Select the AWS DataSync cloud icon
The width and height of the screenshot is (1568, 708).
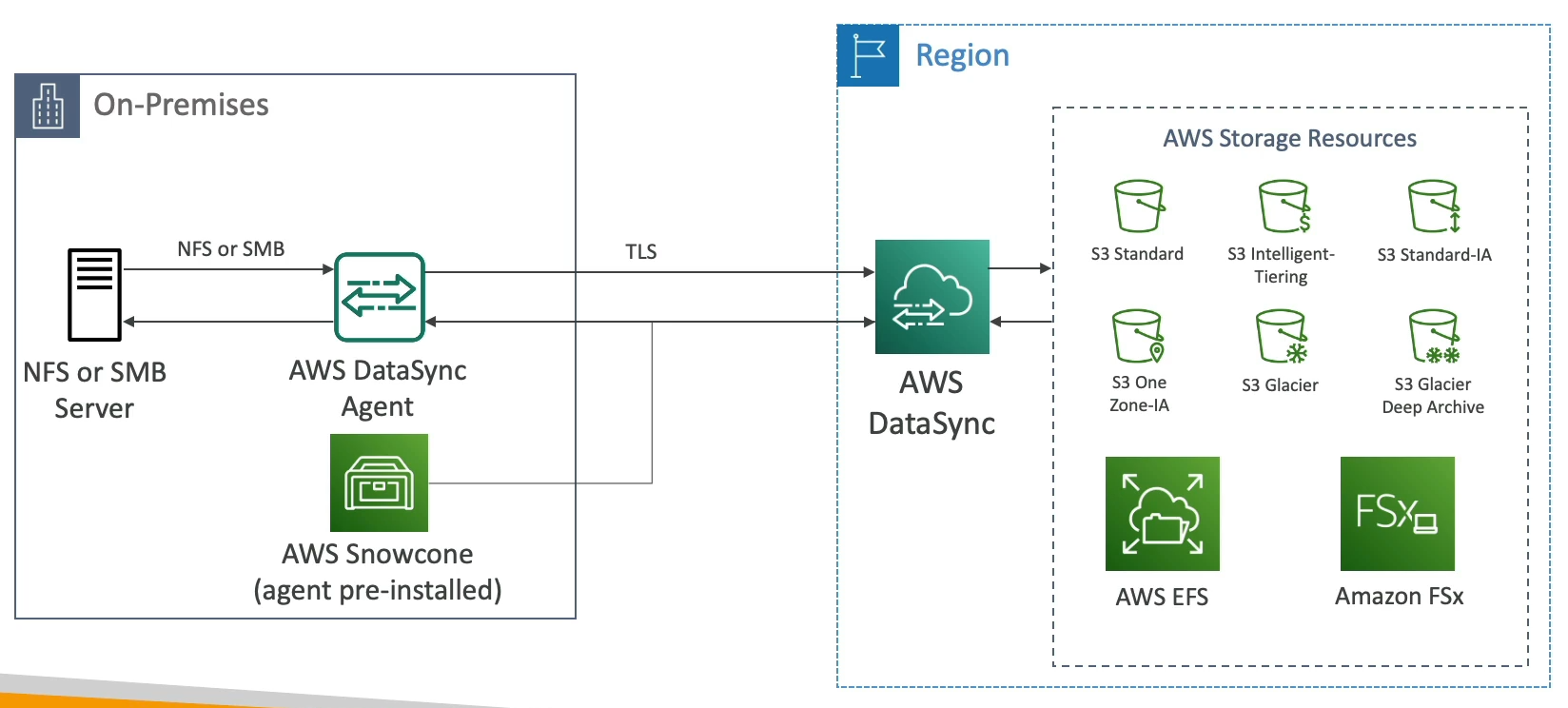(x=931, y=297)
